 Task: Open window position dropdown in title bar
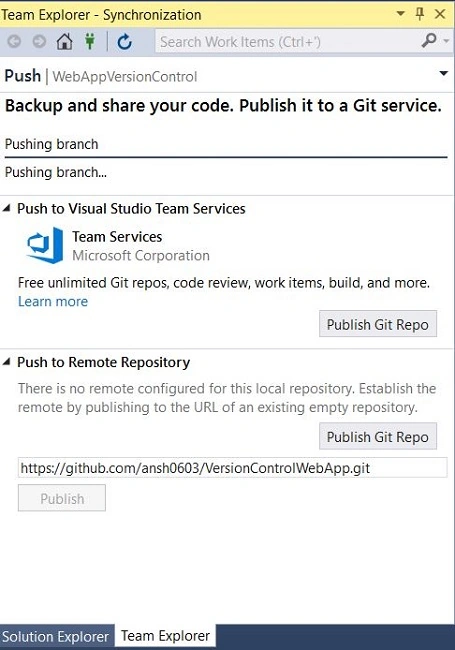[x=400, y=14]
